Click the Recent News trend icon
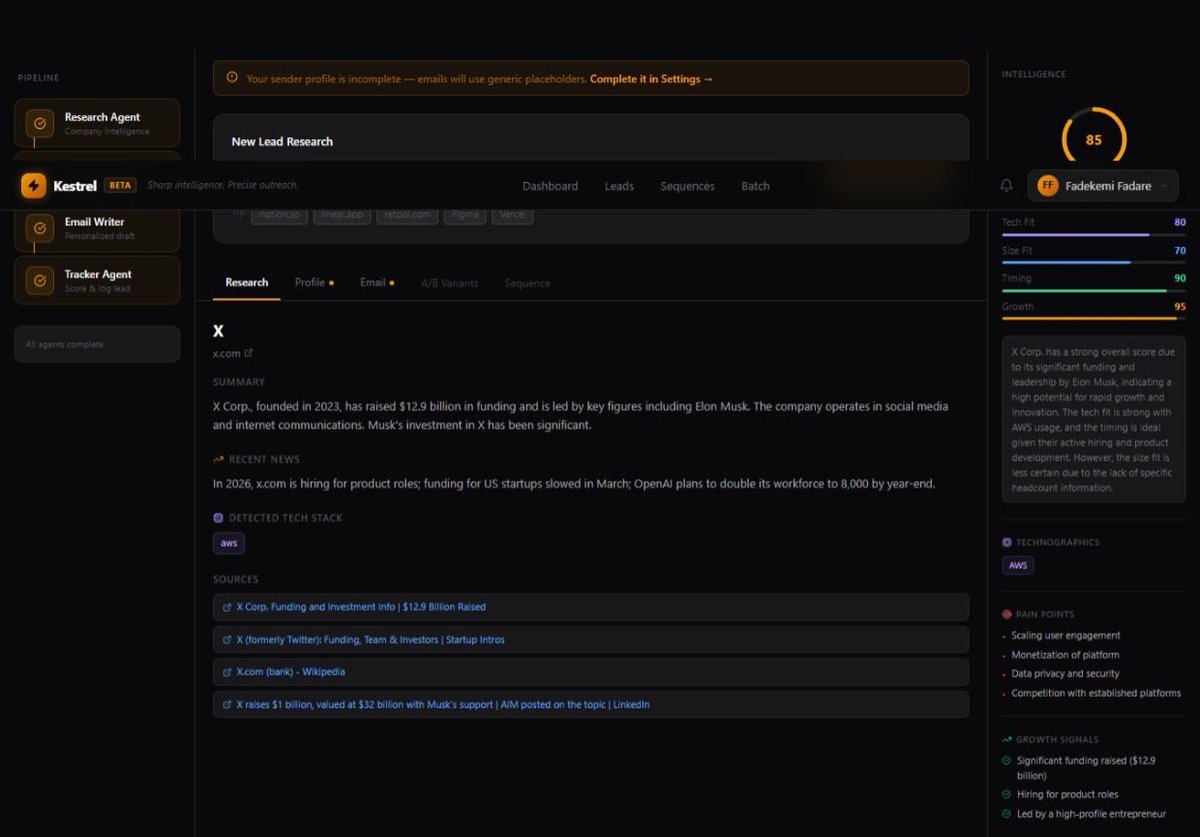1200x837 pixels. click(x=218, y=459)
